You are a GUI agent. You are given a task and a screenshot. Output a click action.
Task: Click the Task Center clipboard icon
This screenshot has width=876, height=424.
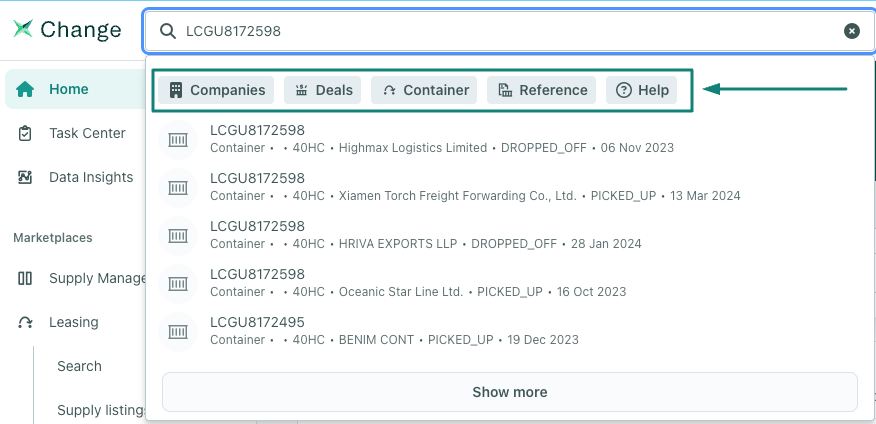tap(26, 133)
